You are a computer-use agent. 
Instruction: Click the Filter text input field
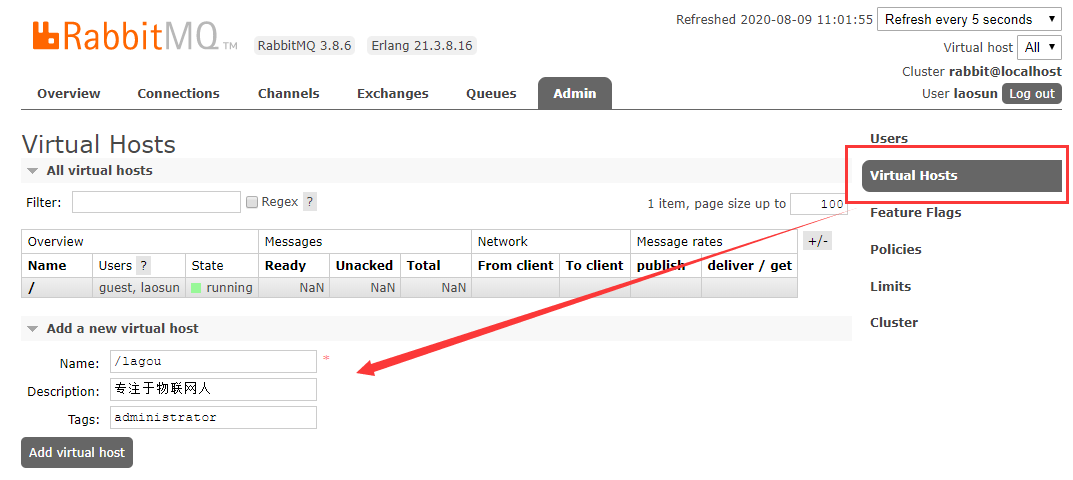tap(156, 203)
